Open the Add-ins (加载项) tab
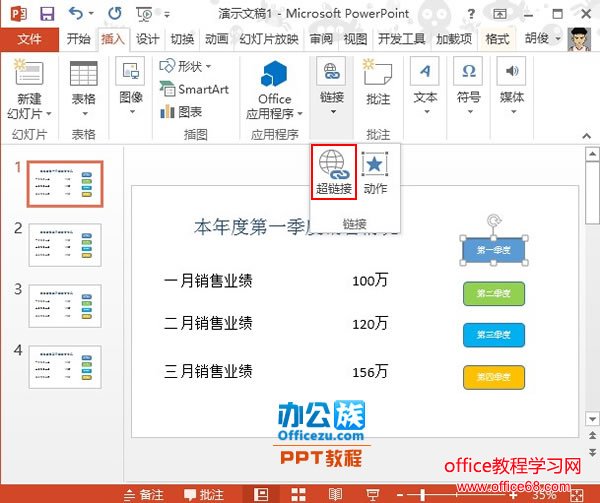600x503 pixels. [454, 39]
